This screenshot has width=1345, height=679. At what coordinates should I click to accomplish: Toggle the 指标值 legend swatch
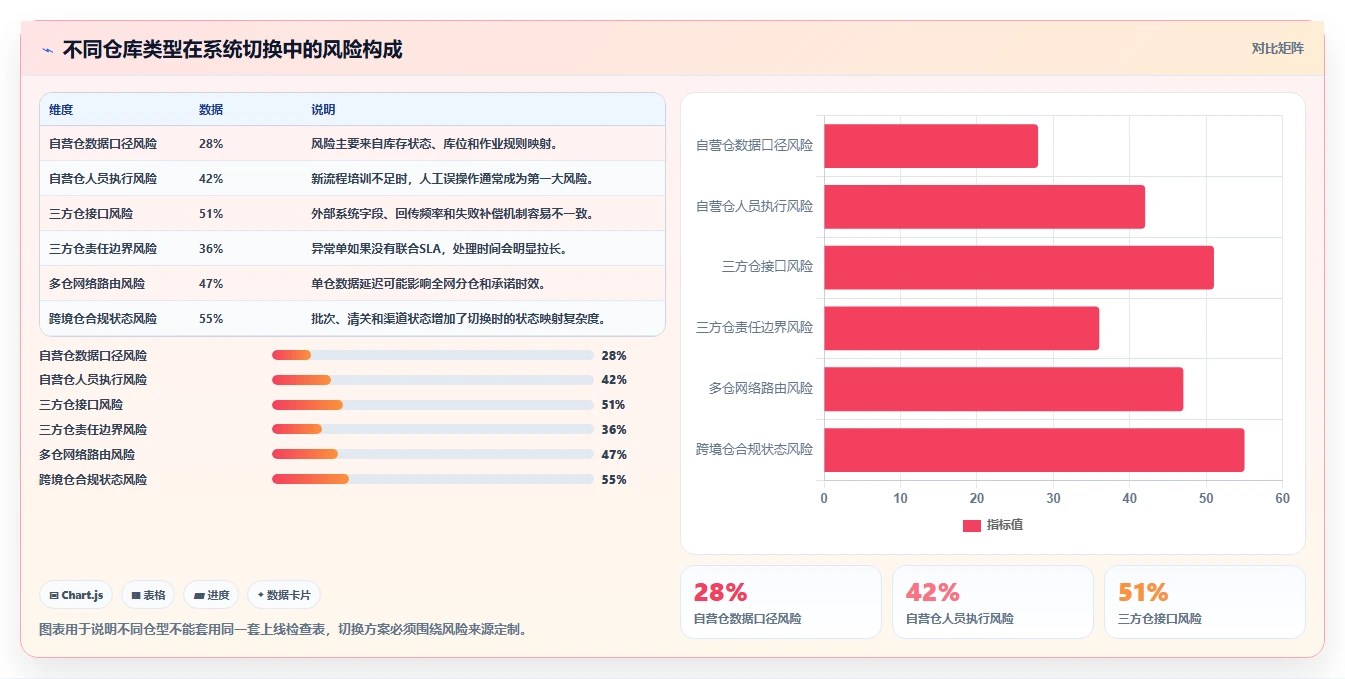[x=971, y=525]
